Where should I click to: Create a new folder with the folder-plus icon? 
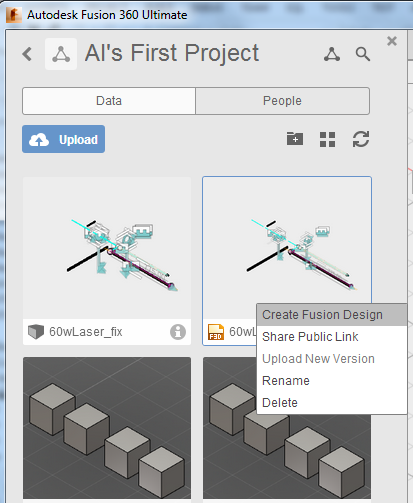click(x=295, y=139)
